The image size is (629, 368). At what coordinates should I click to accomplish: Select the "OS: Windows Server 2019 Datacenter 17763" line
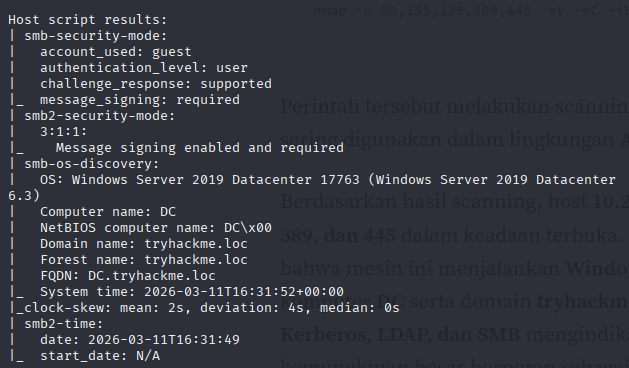(x=328, y=180)
